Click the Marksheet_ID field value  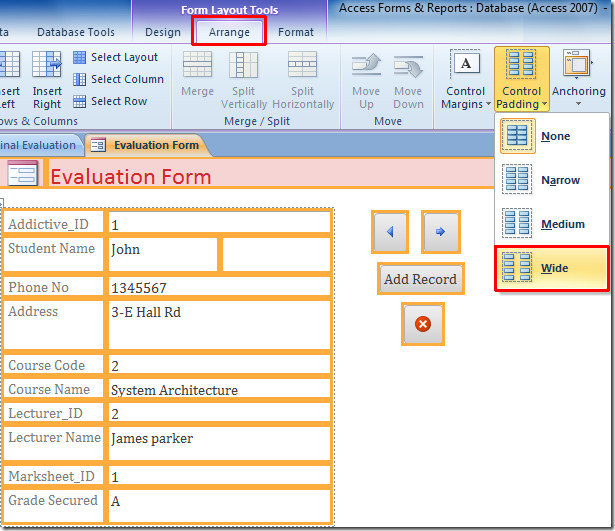tap(219, 475)
